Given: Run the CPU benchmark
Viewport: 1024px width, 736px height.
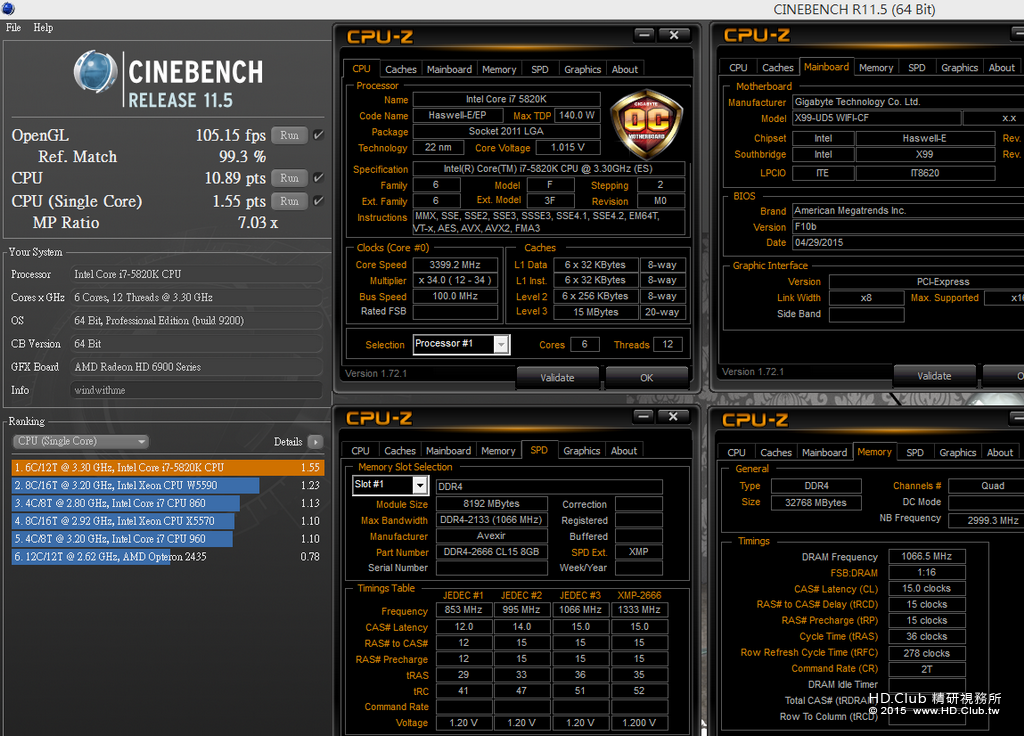Looking at the screenshot, I should click(289, 178).
